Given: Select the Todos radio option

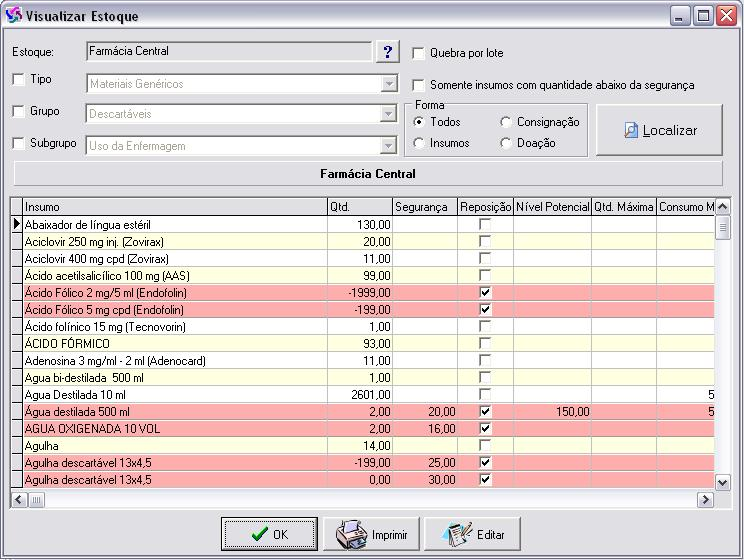Looking at the screenshot, I should pos(418,122).
